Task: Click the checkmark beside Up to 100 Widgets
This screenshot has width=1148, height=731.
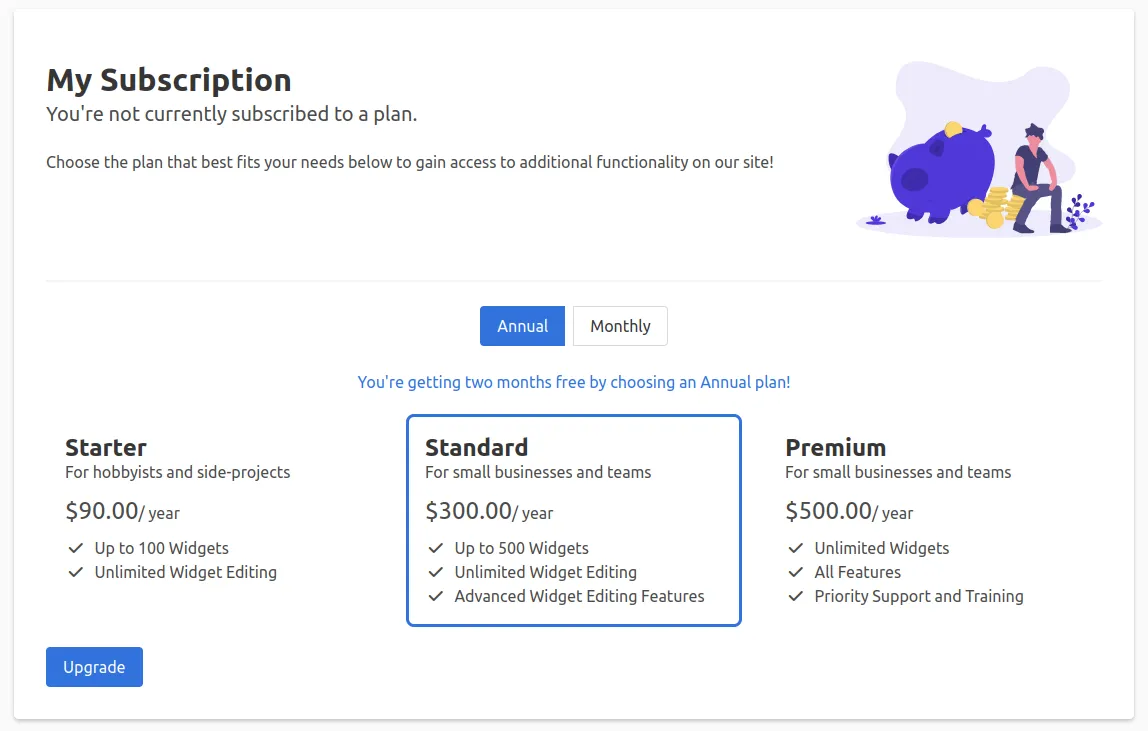Action: (x=74, y=548)
